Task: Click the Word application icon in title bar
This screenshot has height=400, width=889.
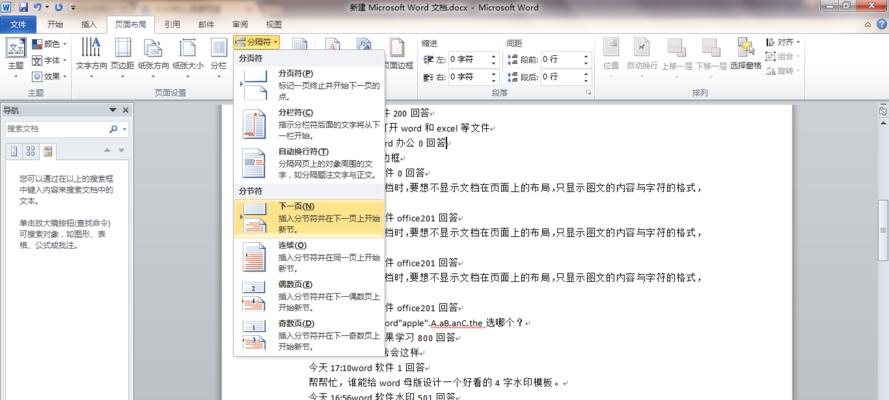Action: point(7,7)
